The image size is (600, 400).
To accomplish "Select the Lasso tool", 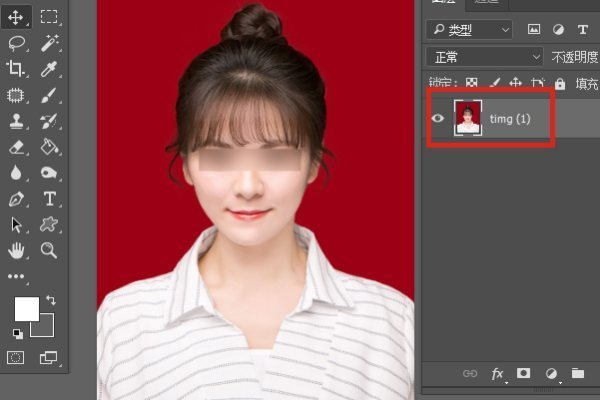I will (x=16, y=44).
